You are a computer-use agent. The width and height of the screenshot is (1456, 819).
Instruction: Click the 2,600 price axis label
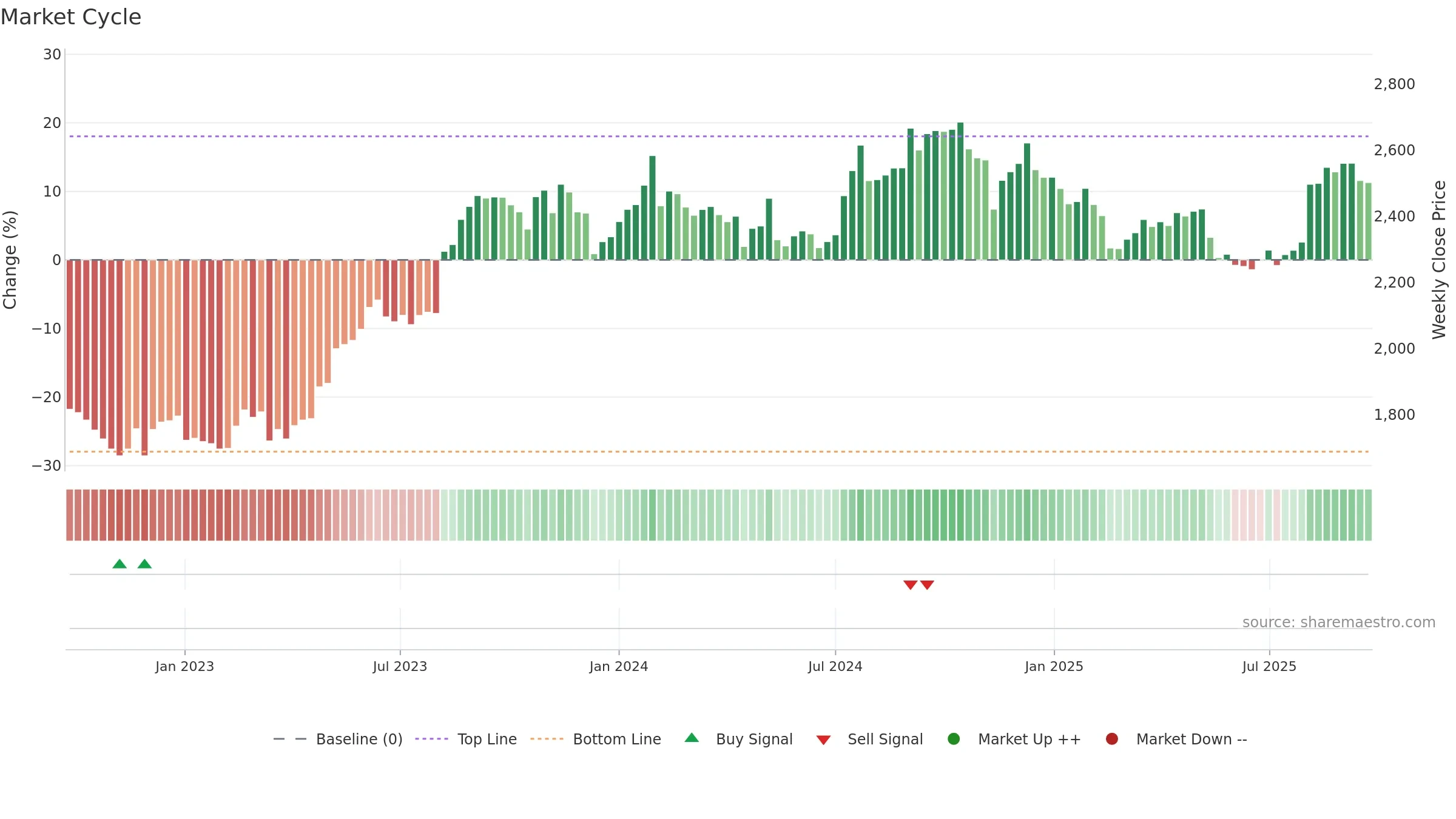click(1394, 150)
